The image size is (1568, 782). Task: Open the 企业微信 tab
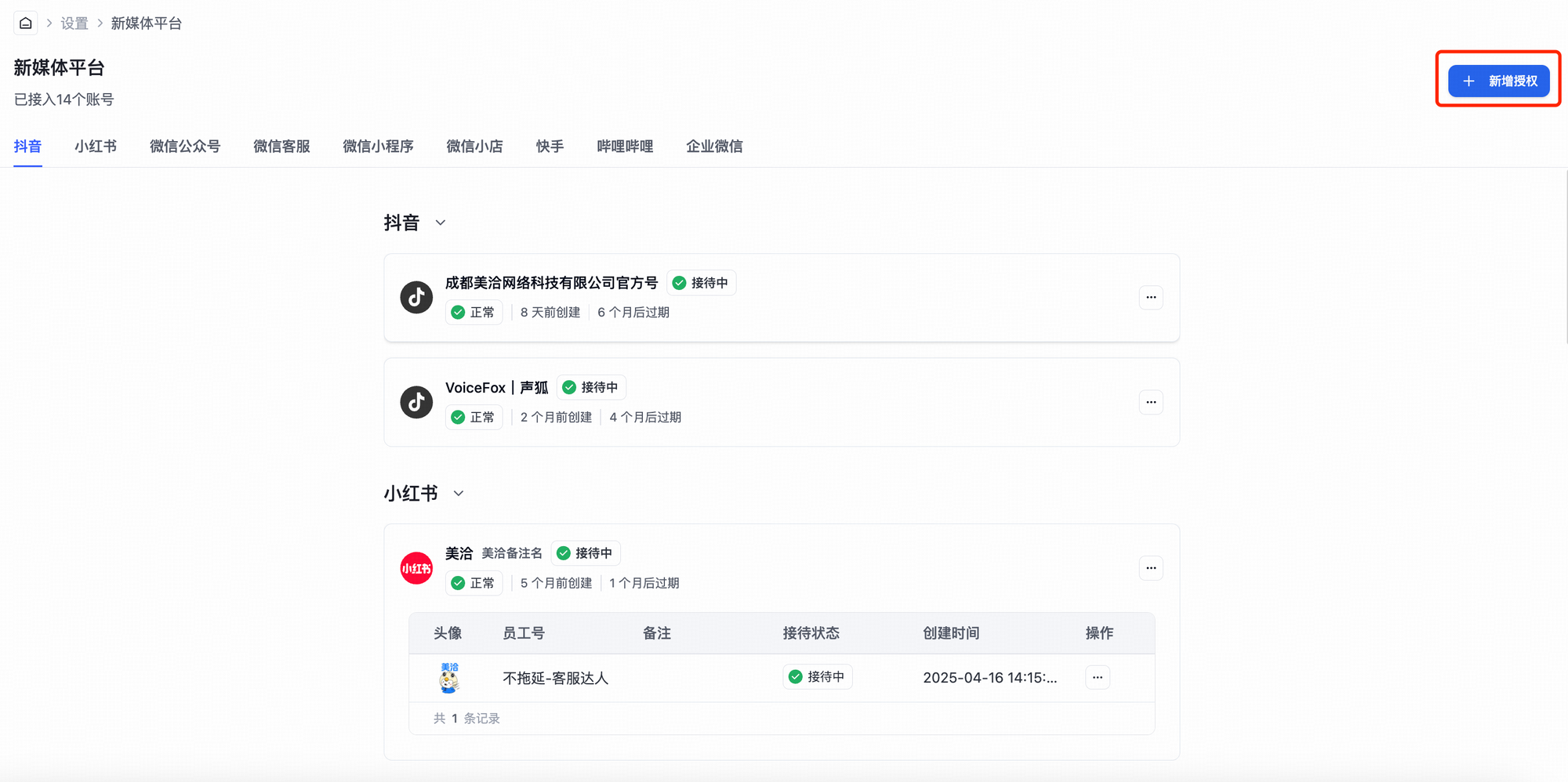click(x=714, y=147)
